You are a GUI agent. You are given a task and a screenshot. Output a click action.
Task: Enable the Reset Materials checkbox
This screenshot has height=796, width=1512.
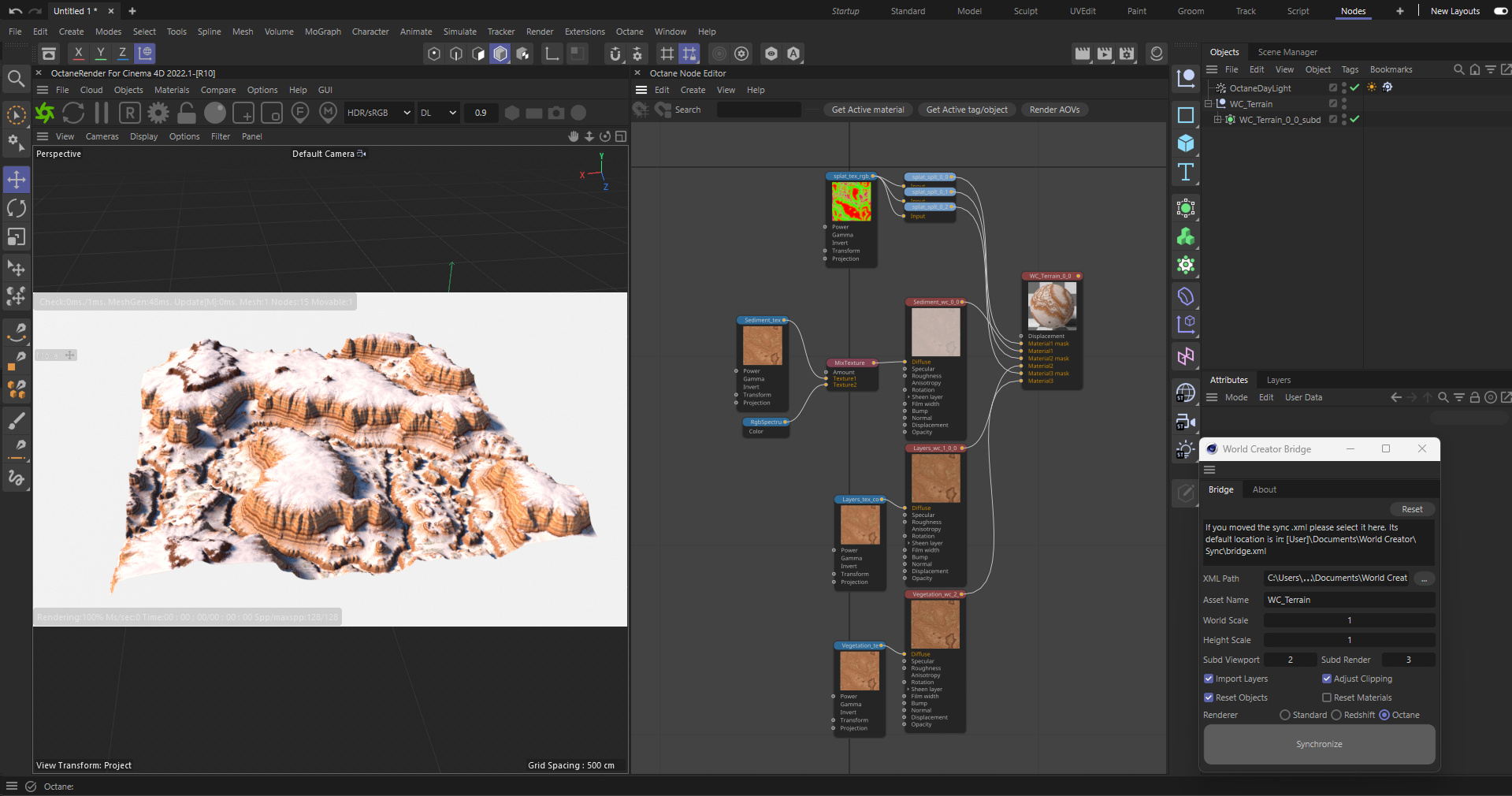point(1327,697)
